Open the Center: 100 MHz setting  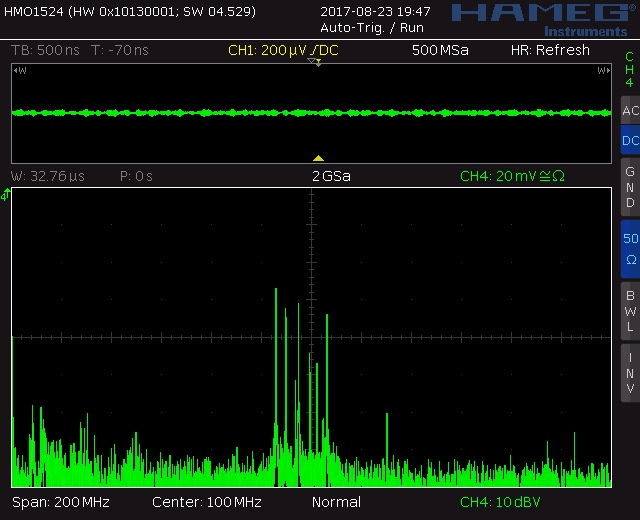pos(206,501)
